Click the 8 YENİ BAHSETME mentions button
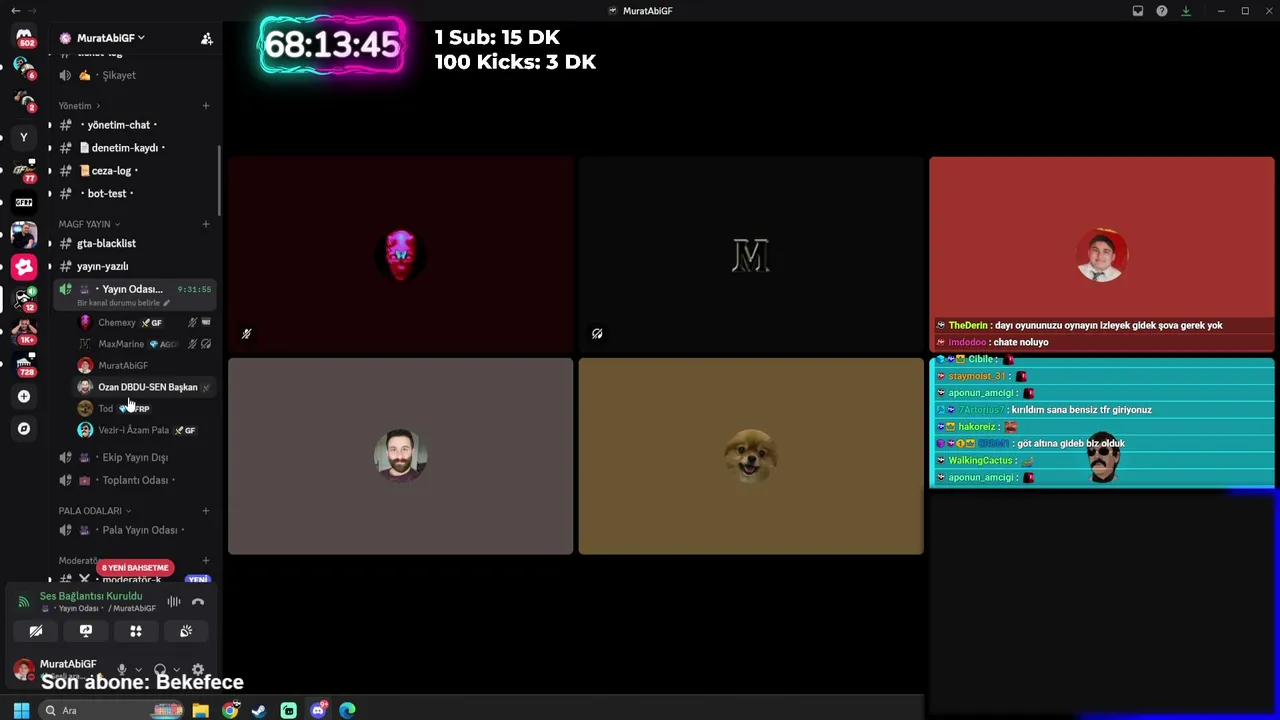 pos(135,568)
